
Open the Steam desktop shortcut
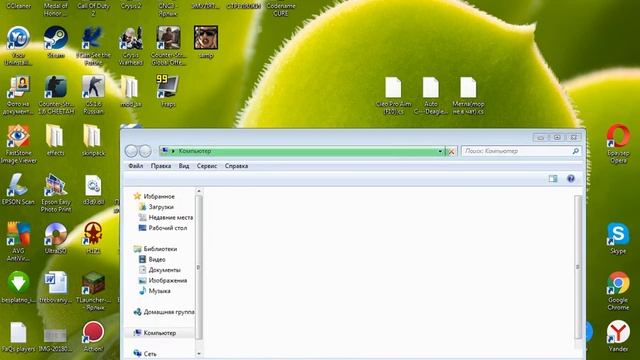pos(56,42)
